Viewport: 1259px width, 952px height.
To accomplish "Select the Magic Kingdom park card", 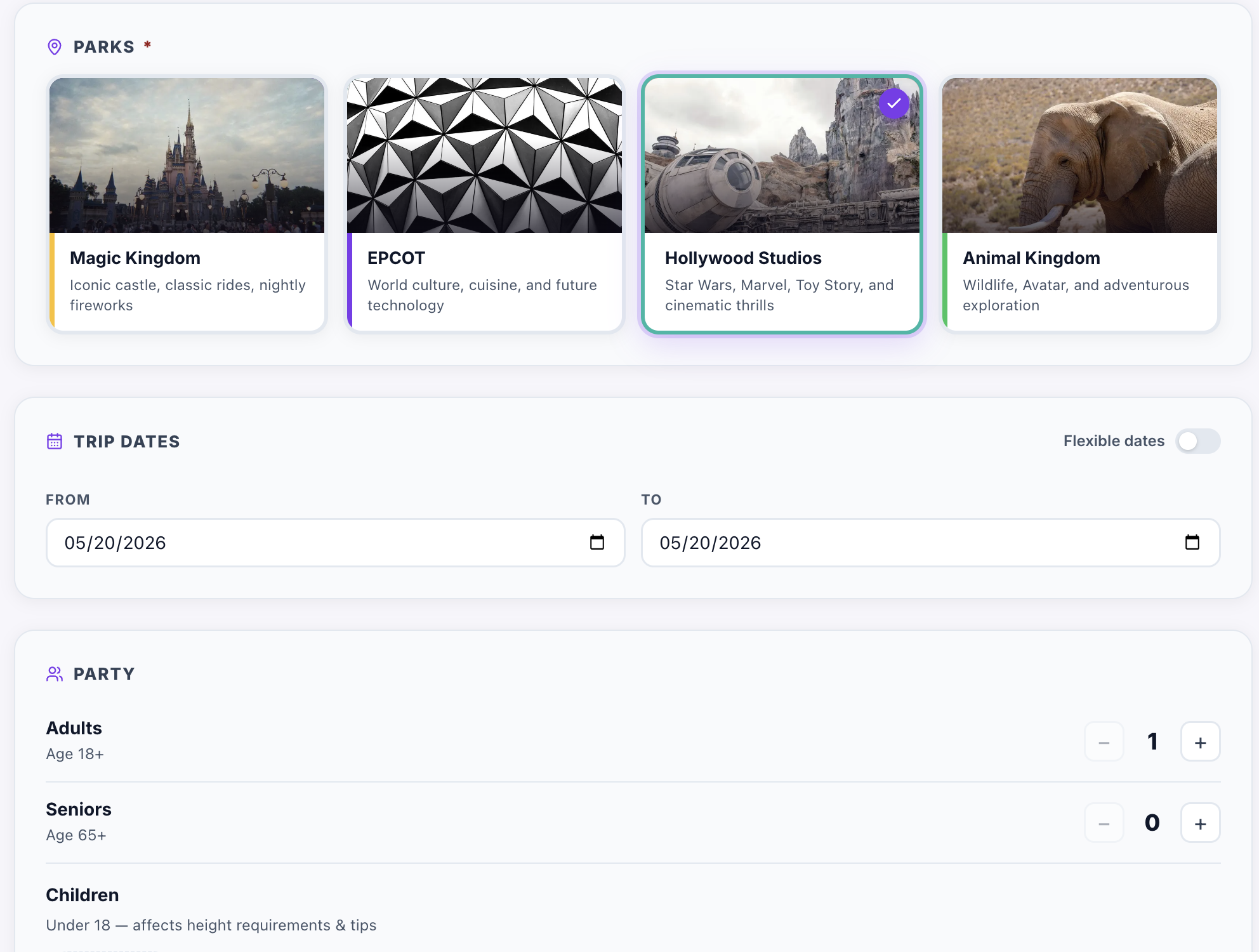I will 187,204.
